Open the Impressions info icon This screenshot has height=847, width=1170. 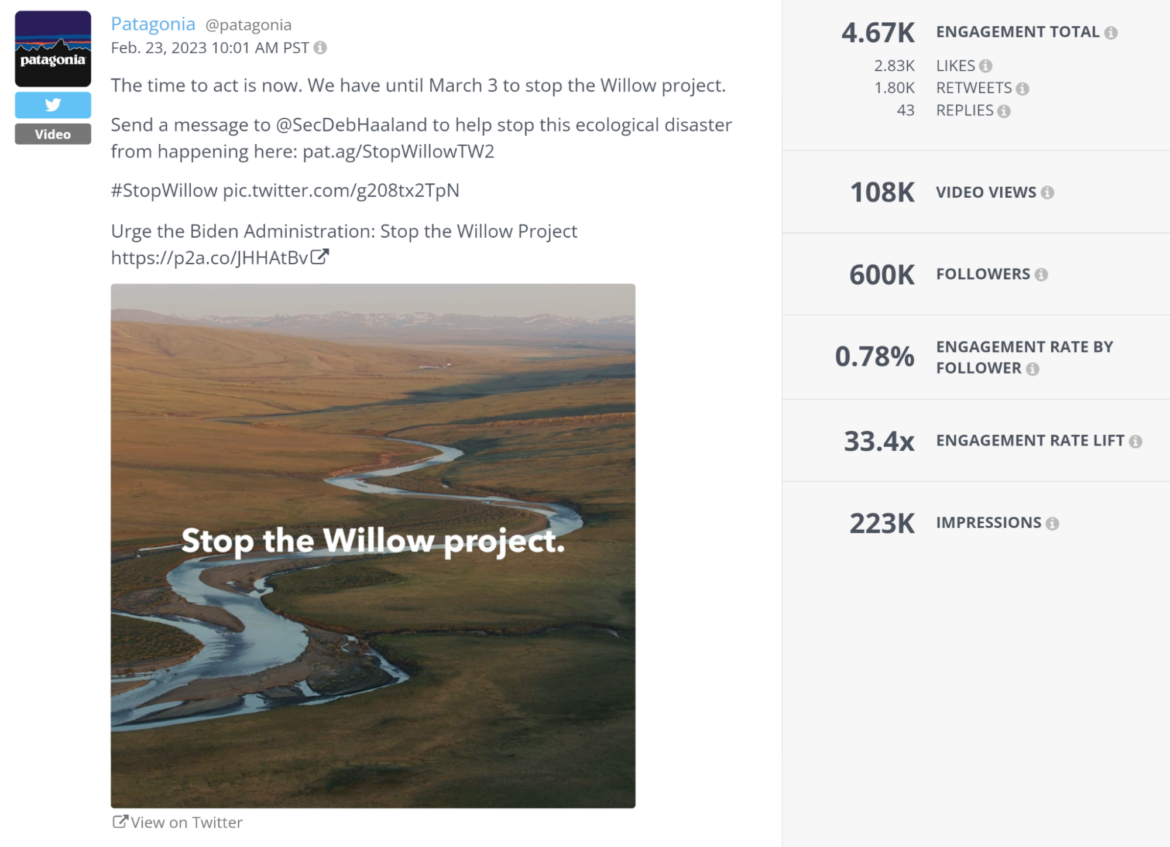(x=1052, y=522)
